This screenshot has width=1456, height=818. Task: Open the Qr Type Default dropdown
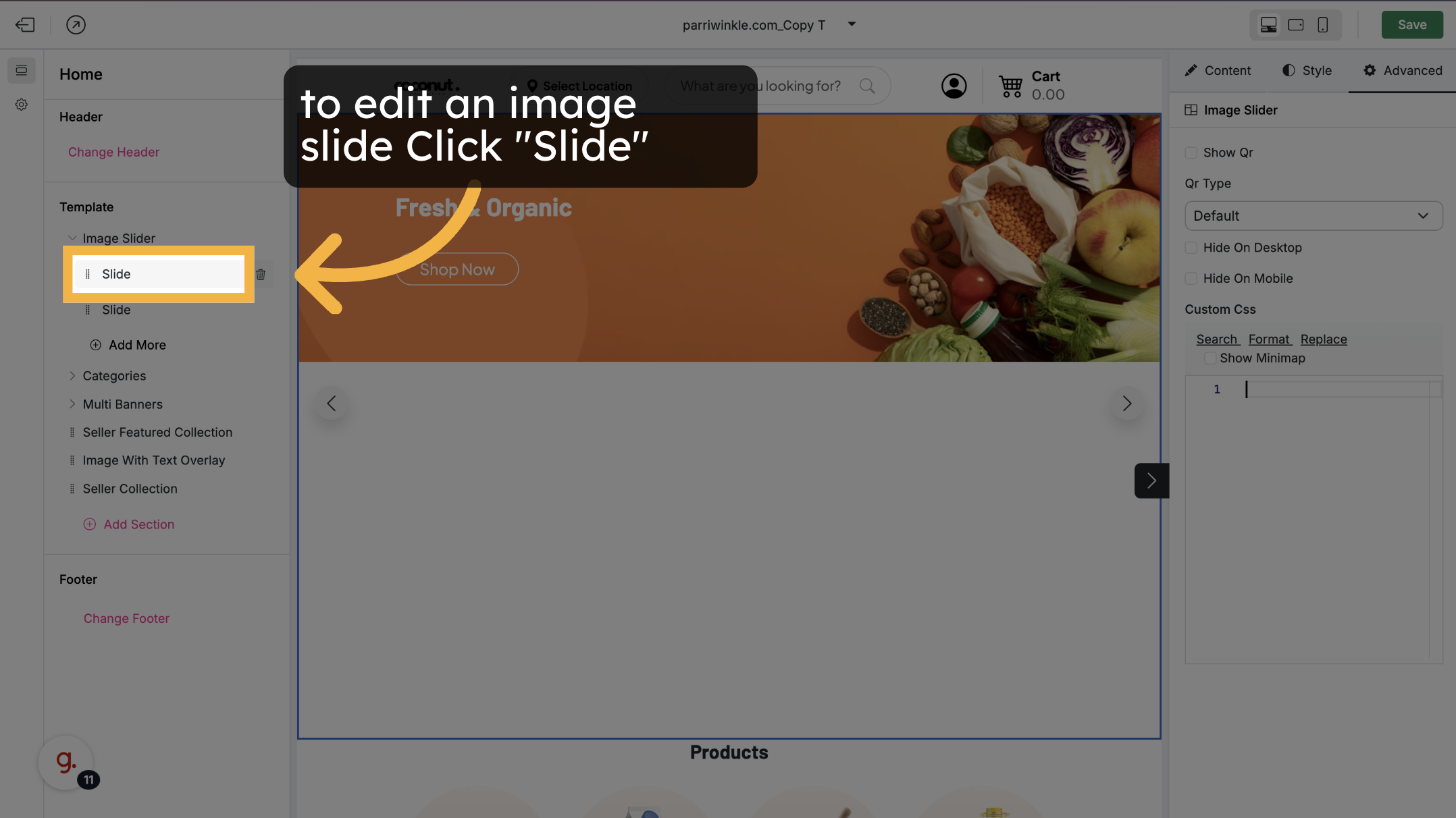pyautogui.click(x=1314, y=216)
